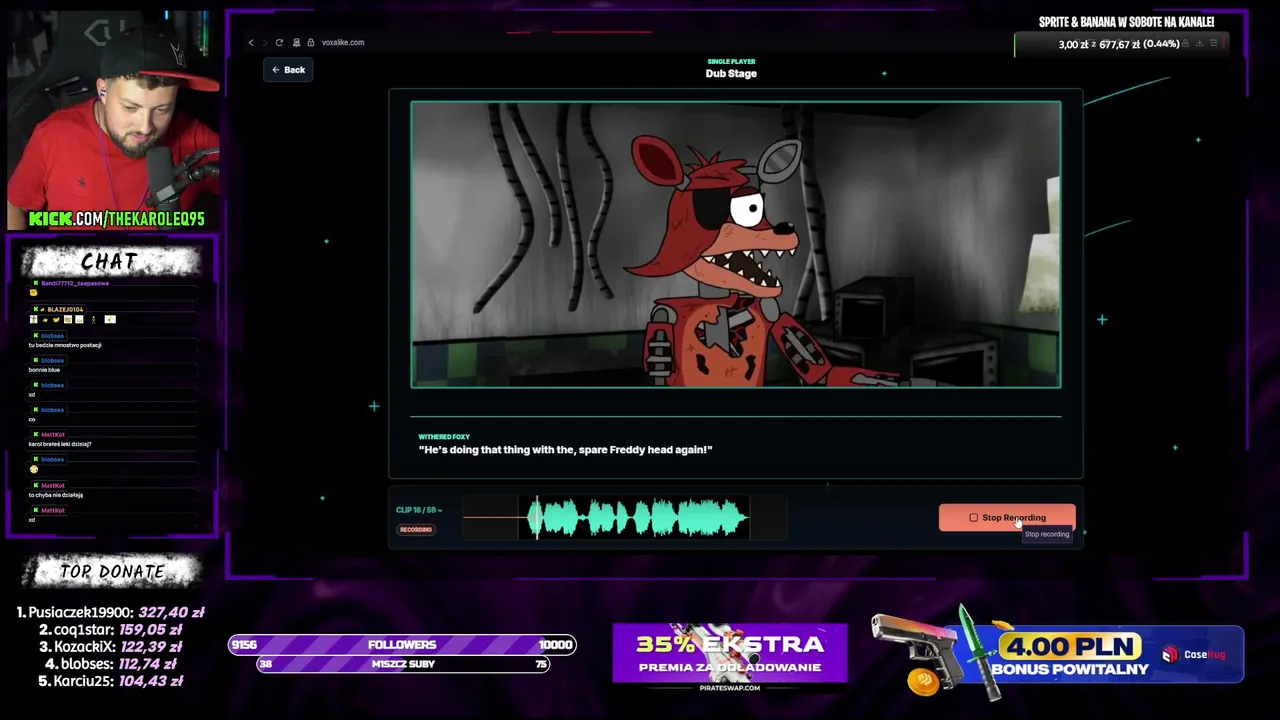Open the browser menu icon
This screenshot has height=720, width=1280.
coord(1214,43)
